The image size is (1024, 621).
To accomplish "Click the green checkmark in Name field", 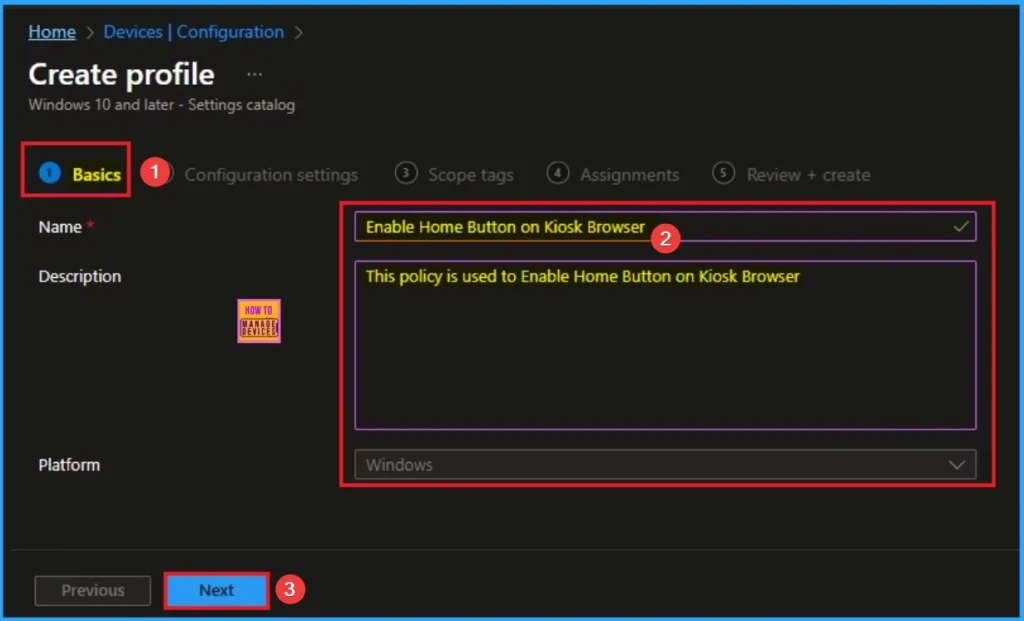I will [961, 227].
